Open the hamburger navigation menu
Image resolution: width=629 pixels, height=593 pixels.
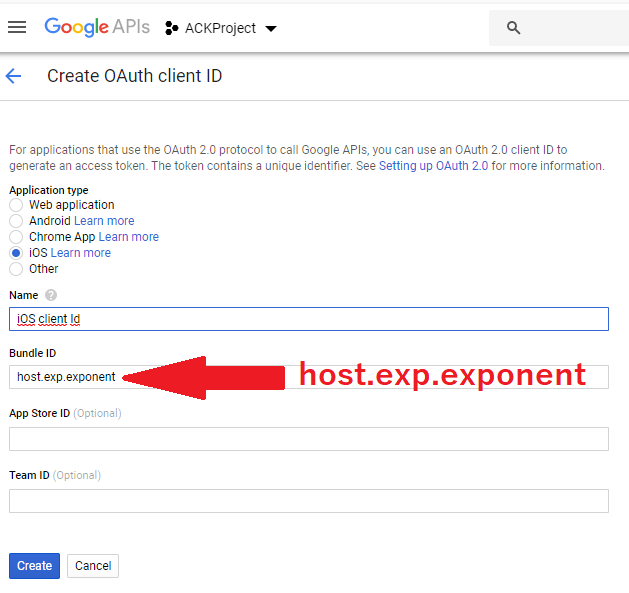click(17, 27)
